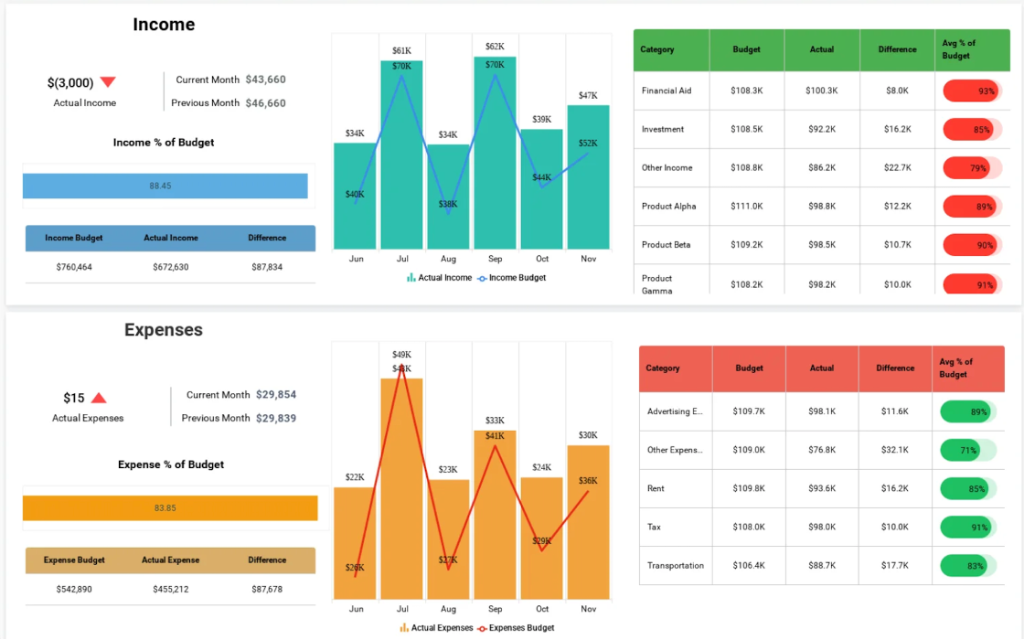Click Advertising 89% green progress pill

(968, 412)
